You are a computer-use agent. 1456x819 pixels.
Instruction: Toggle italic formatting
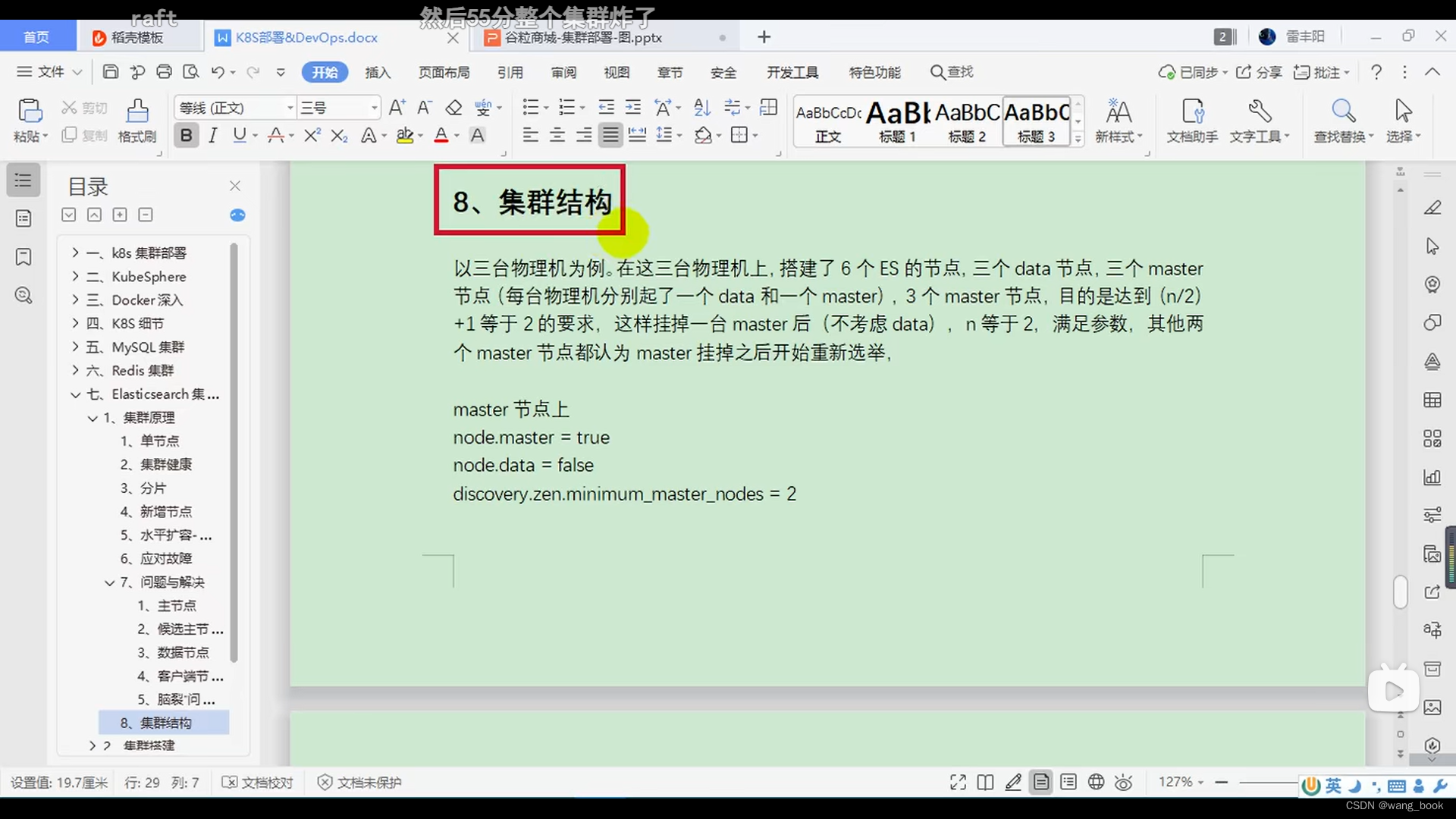coord(212,134)
